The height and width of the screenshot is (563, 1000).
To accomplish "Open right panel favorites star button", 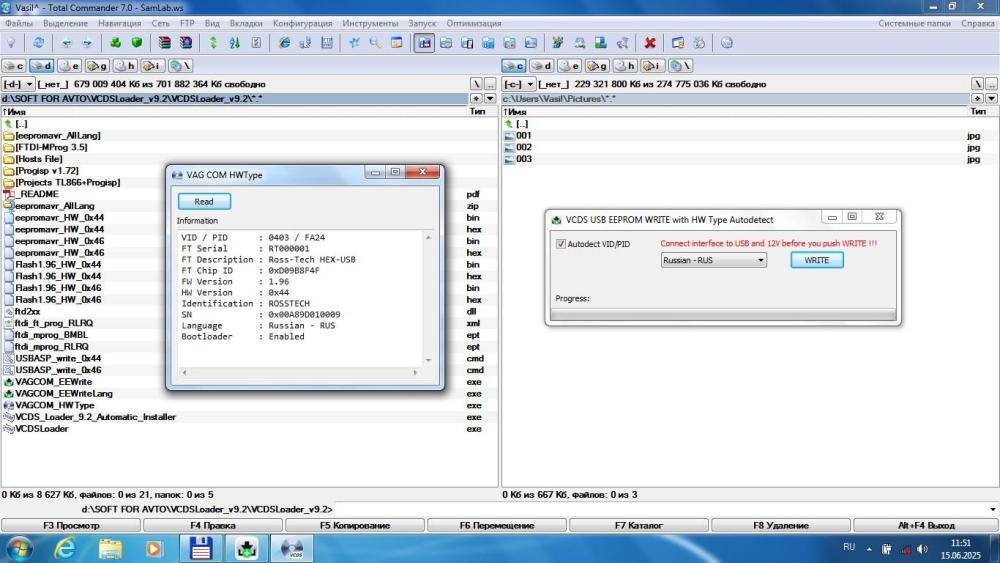I will pos(977,99).
